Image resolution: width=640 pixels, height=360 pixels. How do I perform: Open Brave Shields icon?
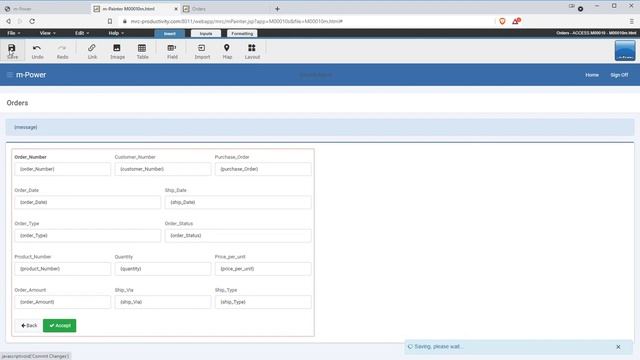click(502, 21)
